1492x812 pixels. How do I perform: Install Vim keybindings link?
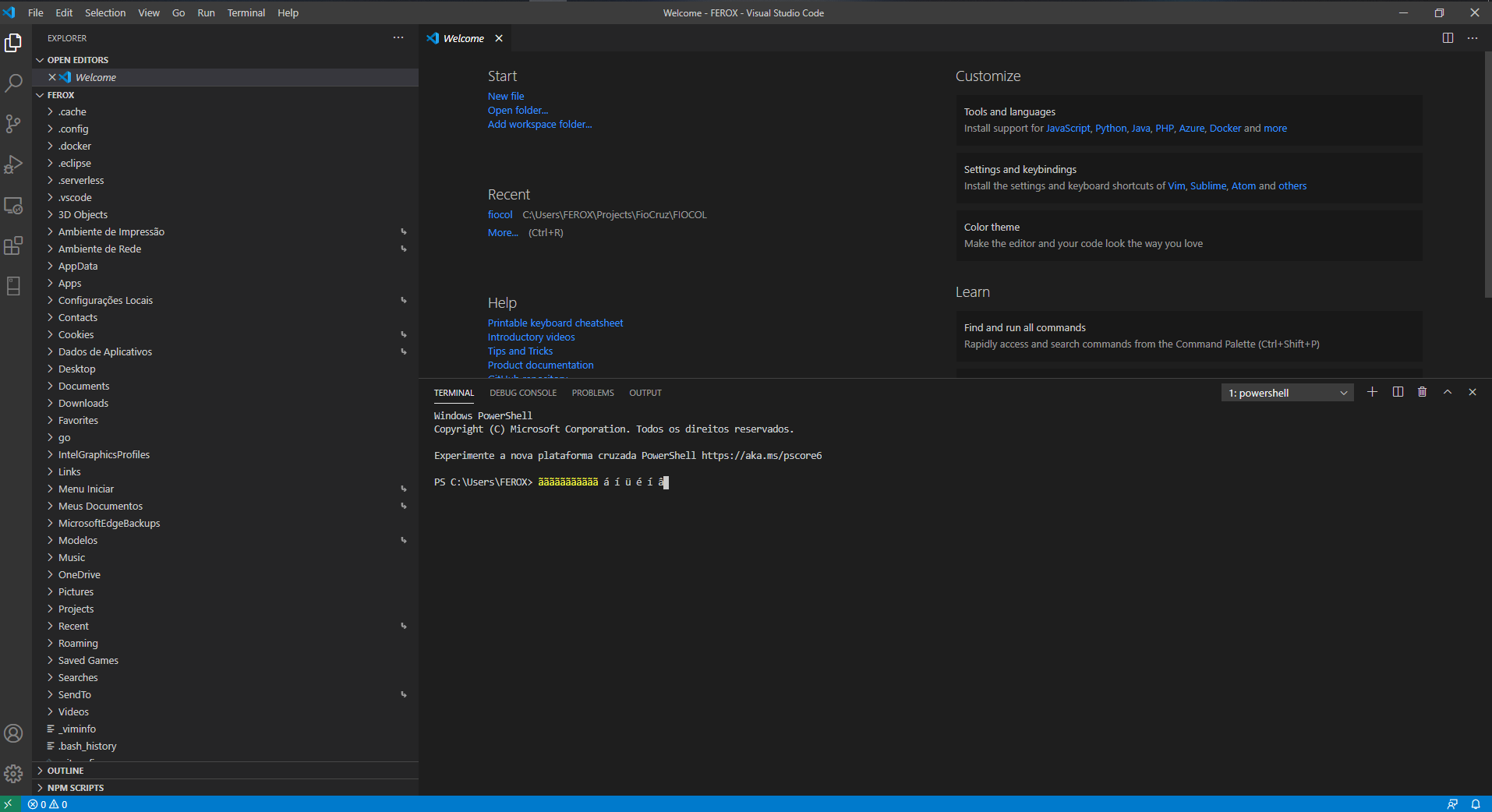coord(1176,185)
